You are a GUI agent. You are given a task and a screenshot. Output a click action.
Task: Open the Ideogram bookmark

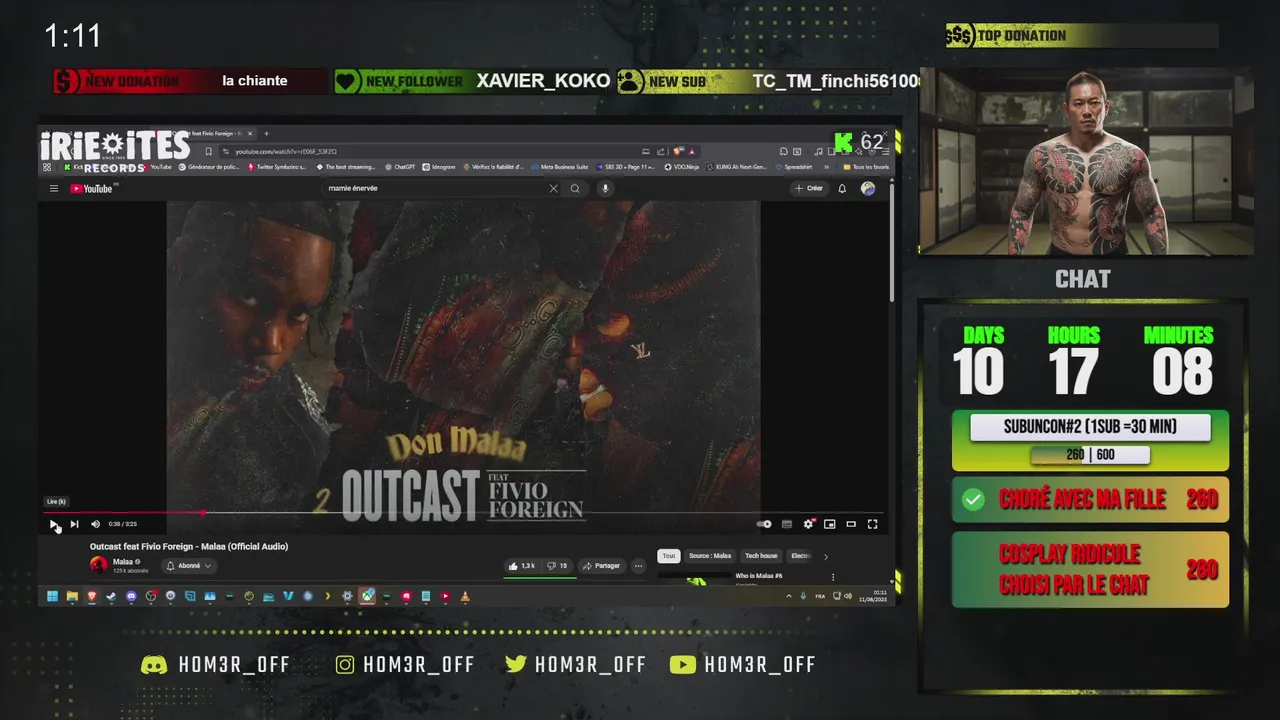pyautogui.click(x=439, y=167)
